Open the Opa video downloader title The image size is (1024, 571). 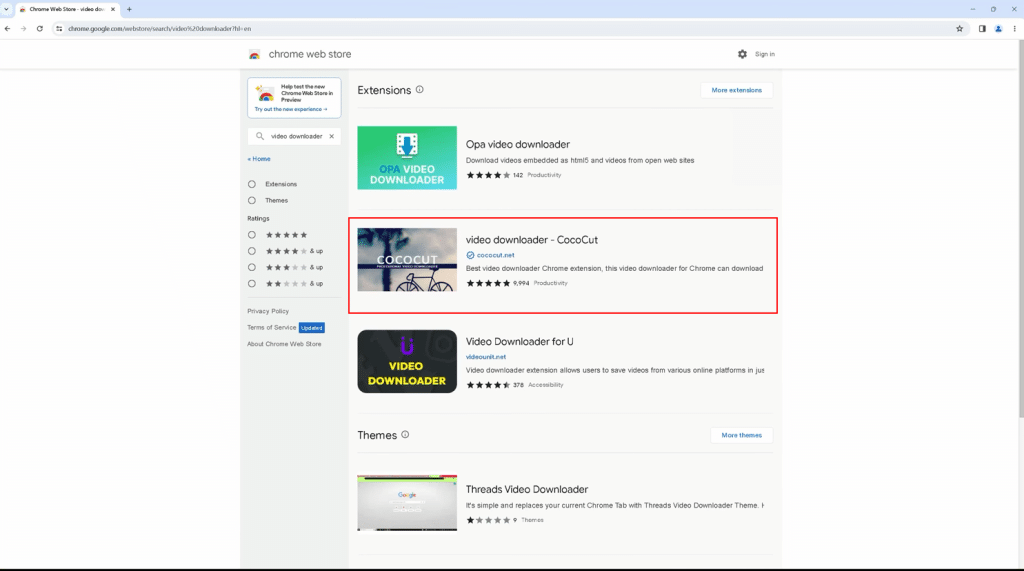click(517, 144)
